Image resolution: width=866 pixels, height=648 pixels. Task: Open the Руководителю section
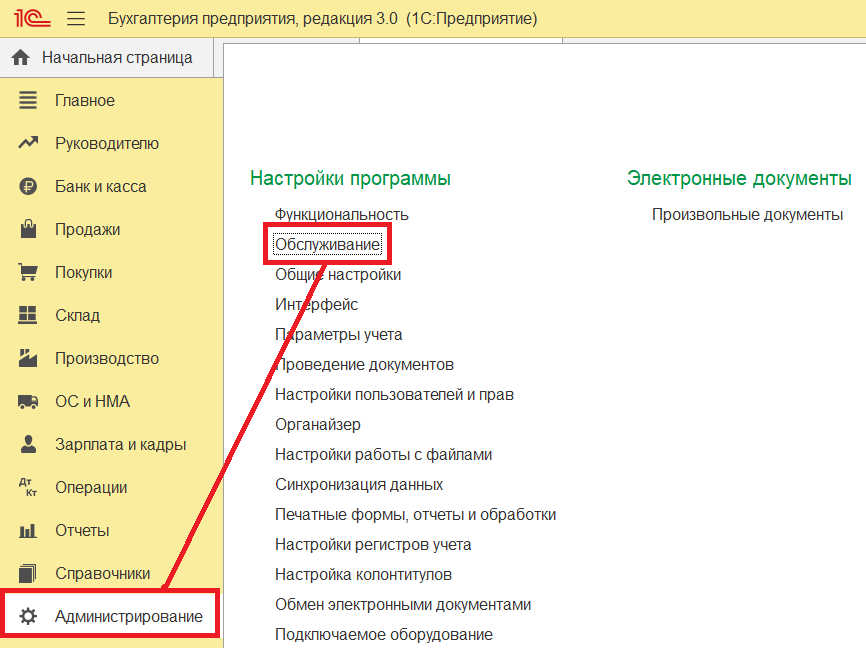[107, 144]
